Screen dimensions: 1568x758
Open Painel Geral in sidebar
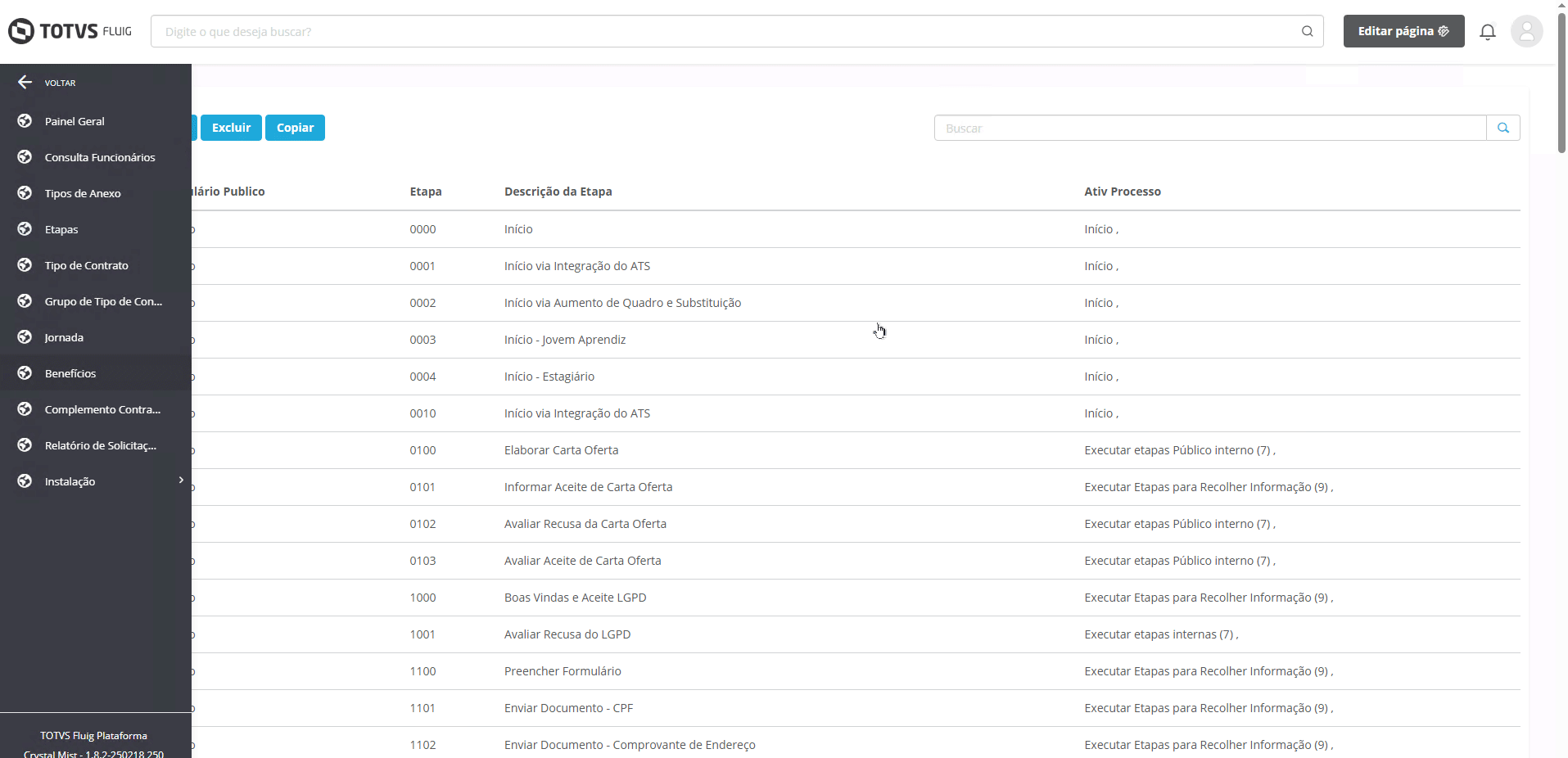[96, 121]
